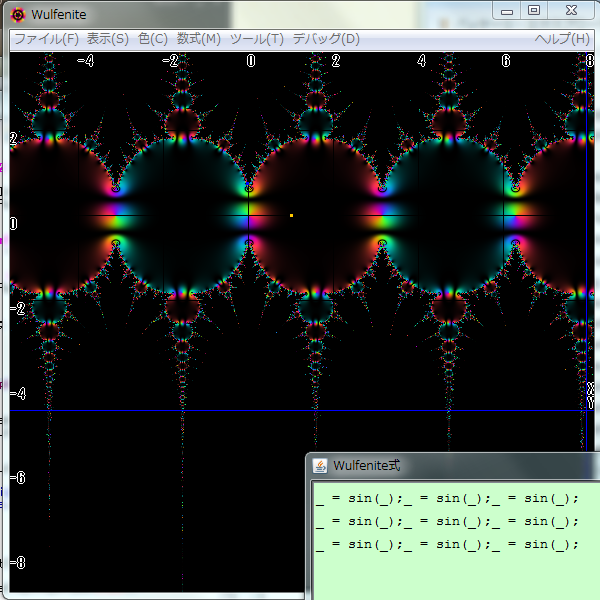
Task: Open the ヘルプ(H) help menu
Action: coord(561,39)
